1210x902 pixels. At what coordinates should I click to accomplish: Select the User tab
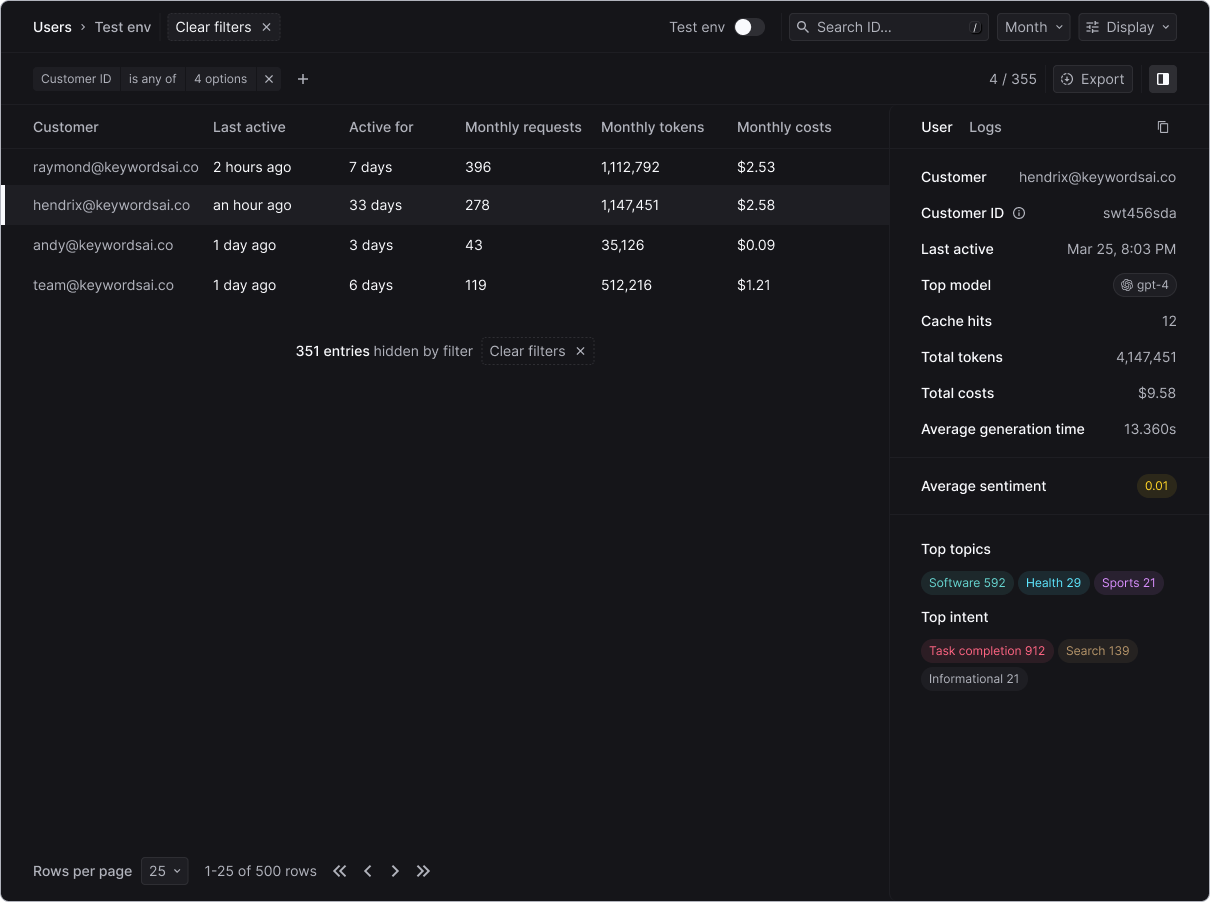[x=936, y=127]
